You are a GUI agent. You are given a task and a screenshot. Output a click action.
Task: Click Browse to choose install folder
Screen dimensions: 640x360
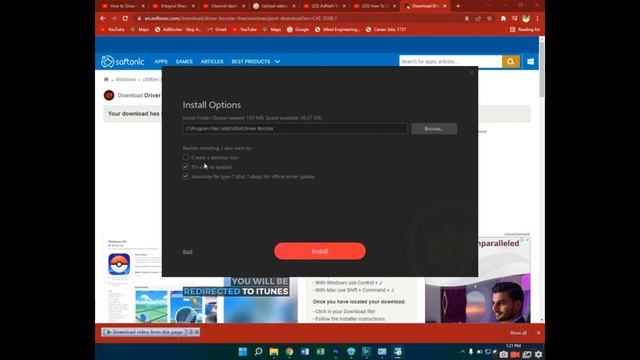[434, 129]
